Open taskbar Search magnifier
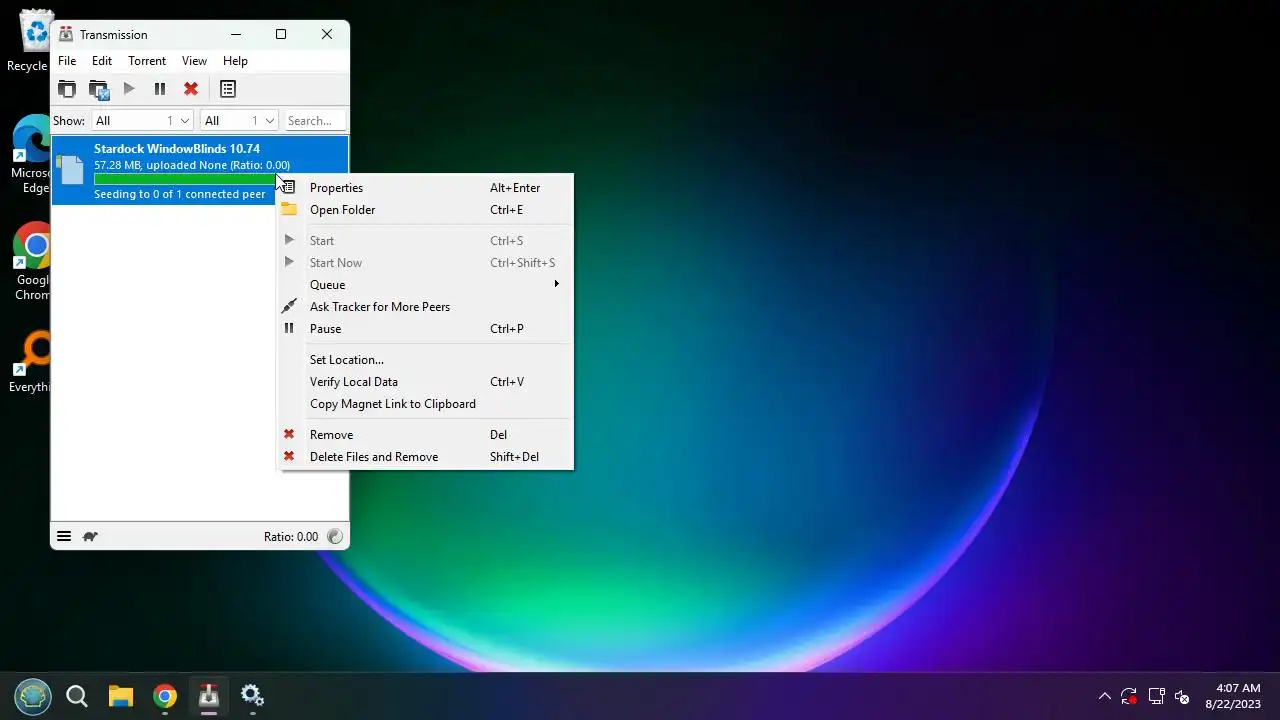The width and height of the screenshot is (1280, 720). pyautogui.click(x=77, y=696)
